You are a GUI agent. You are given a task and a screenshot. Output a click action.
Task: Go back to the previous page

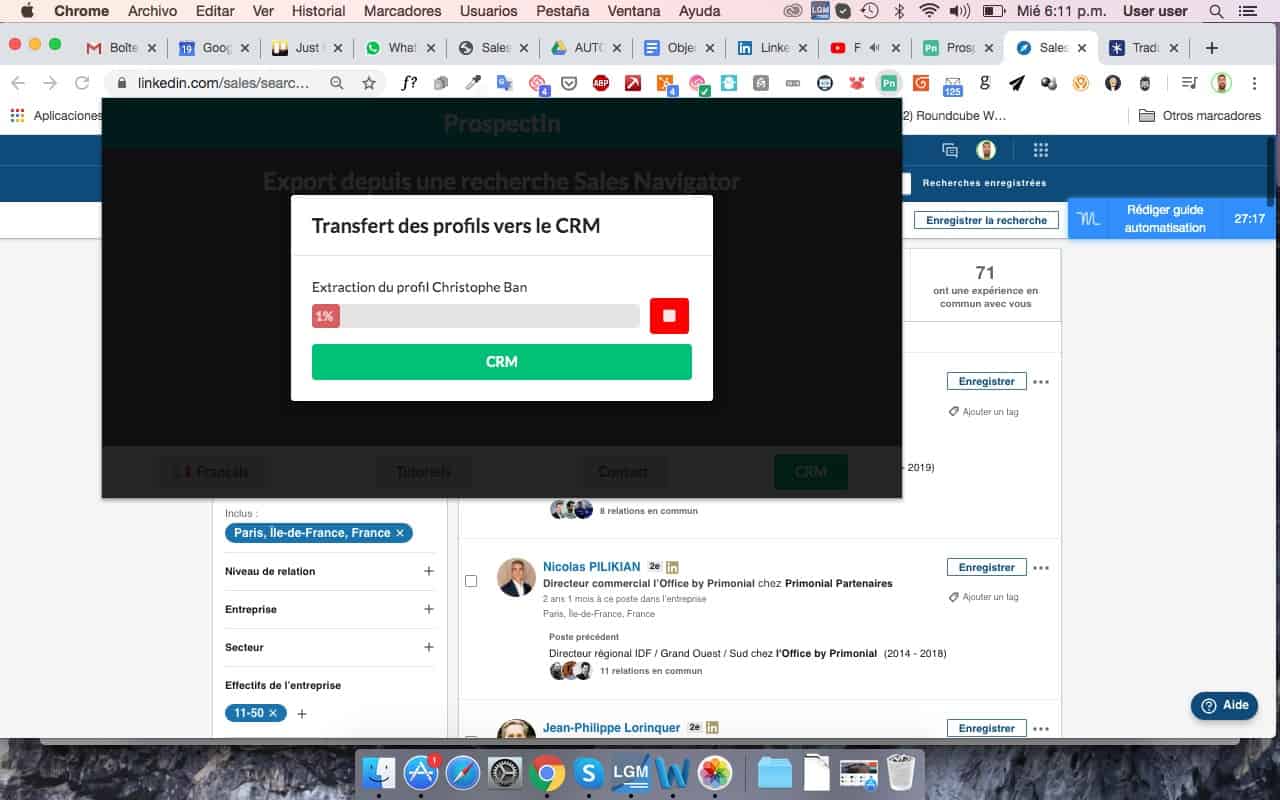[19, 83]
